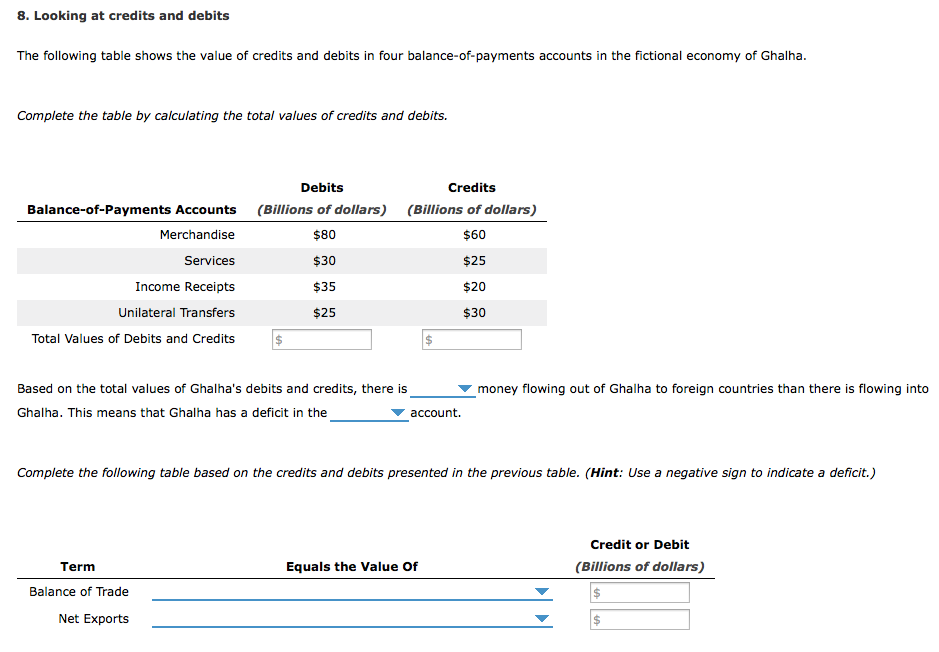Click the Unilateral Transfers credit value $30
The image size is (939, 652).
tap(474, 313)
